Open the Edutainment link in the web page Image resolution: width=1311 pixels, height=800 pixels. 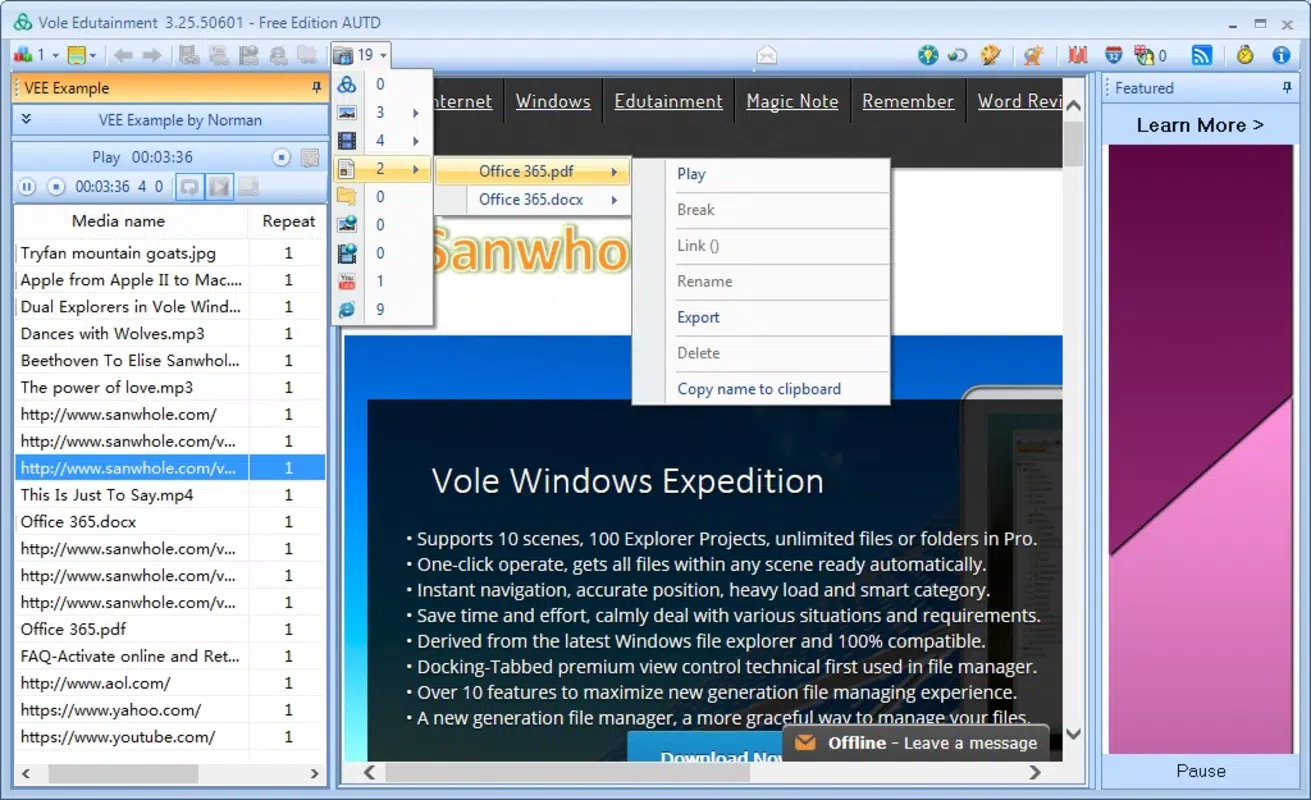(668, 101)
